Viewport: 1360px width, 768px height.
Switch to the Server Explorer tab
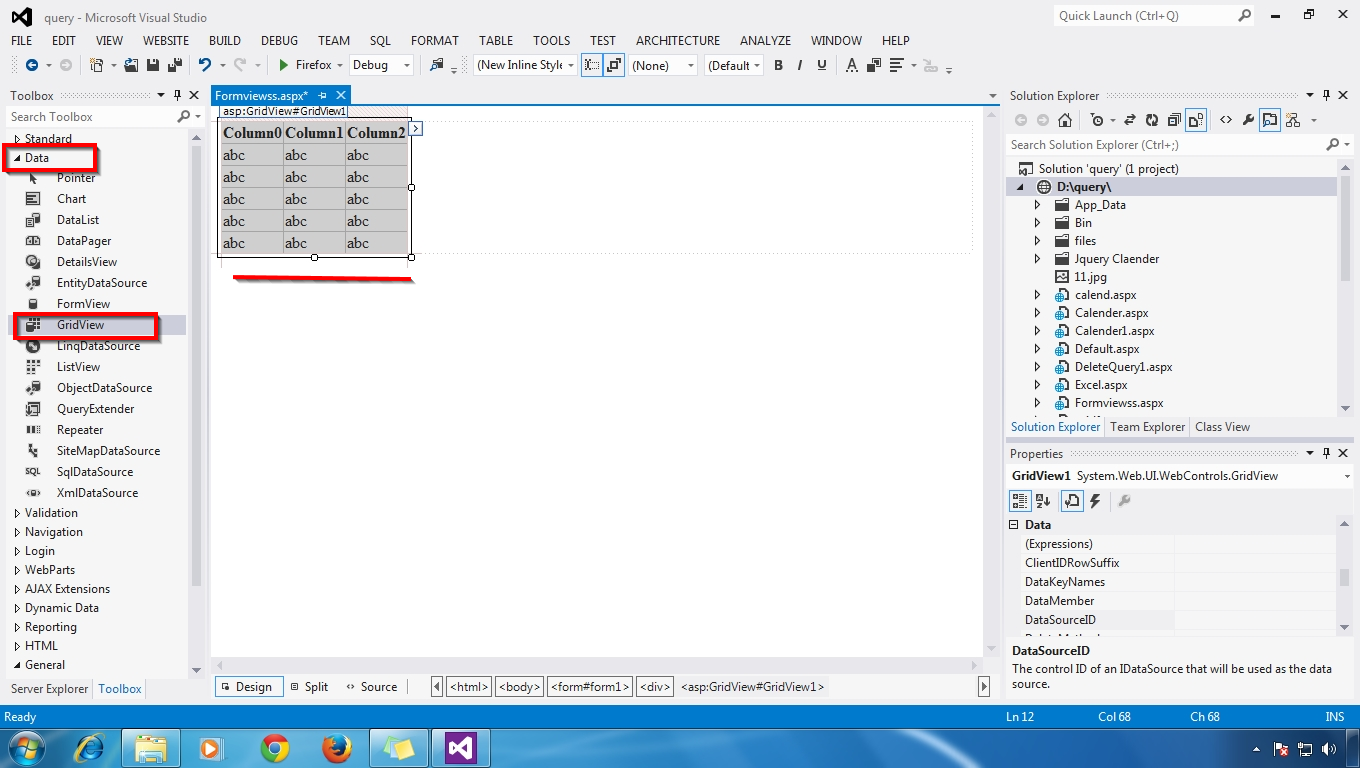49,689
